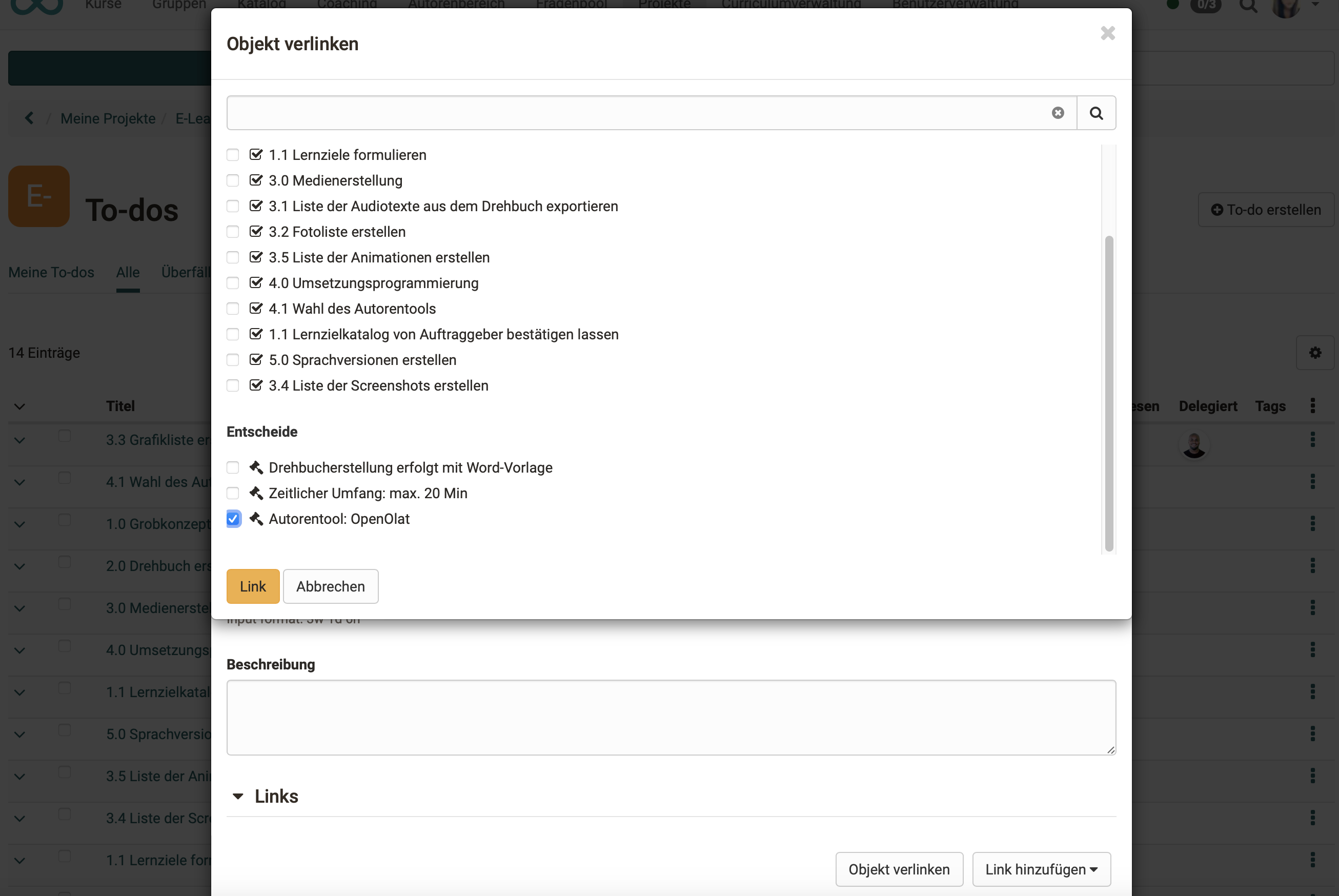
Task: Click the global search icon in the top bar
Action: [1249, 6]
